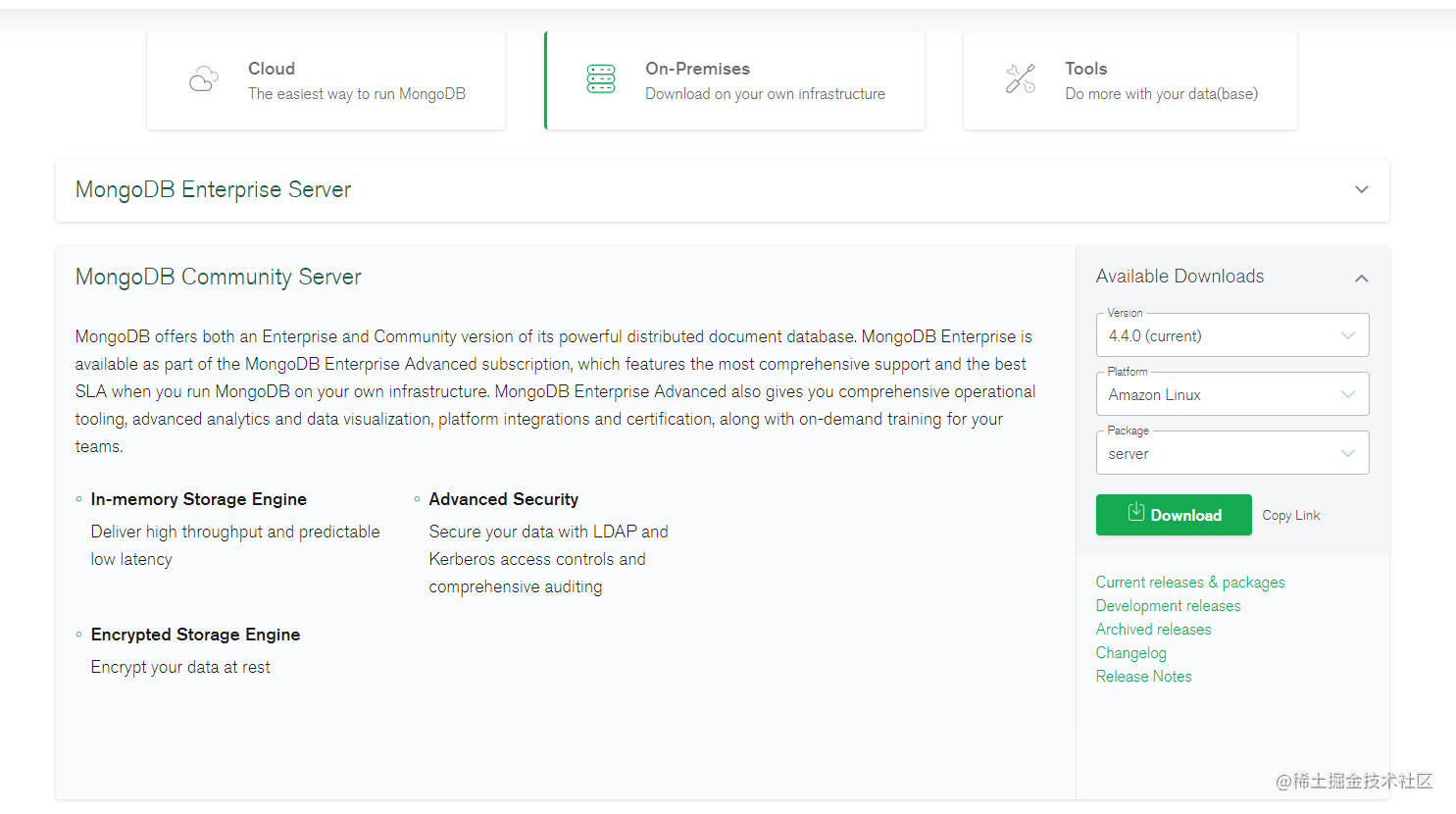
Task: Open the Version dropdown showing 4.4.0 (current)
Action: 1232,335
